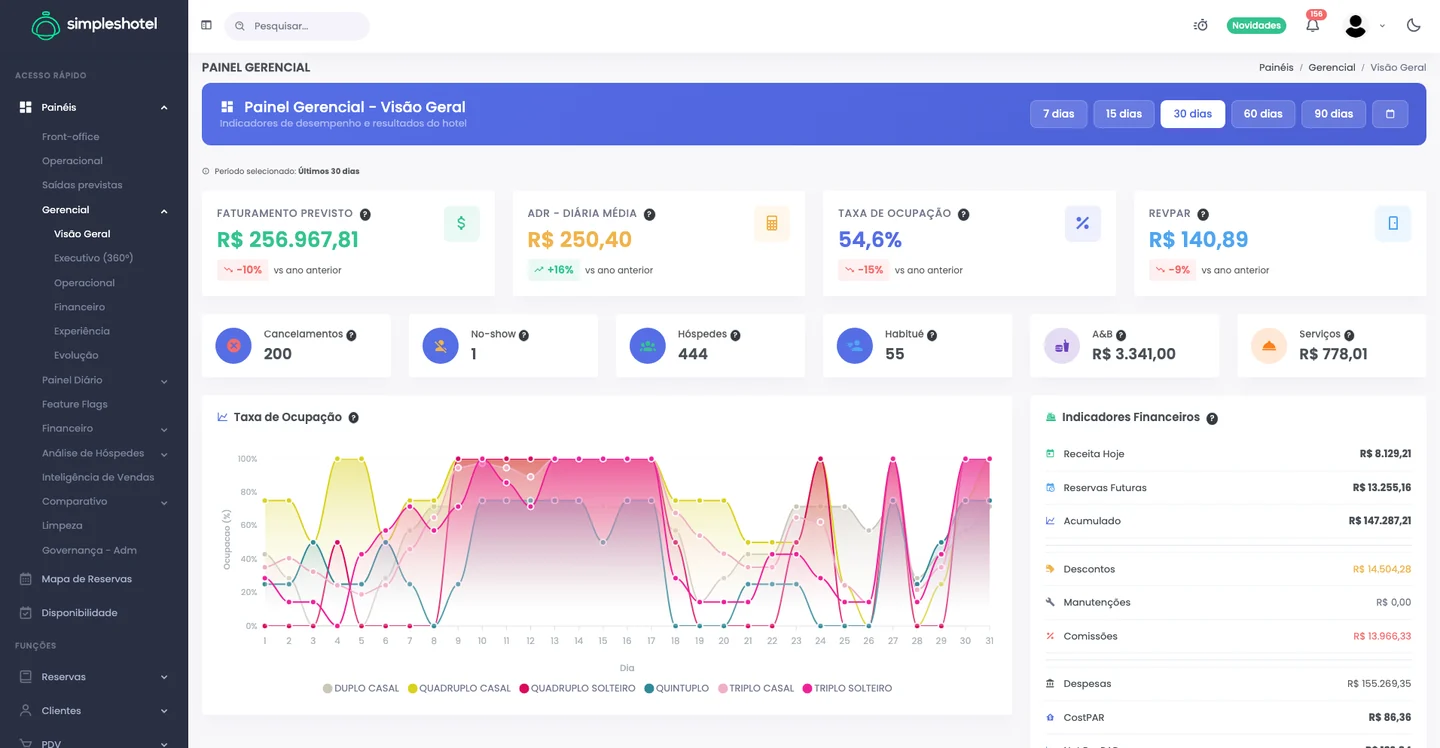
Task: Toggle the sidebar collapse icon
Action: [x=206, y=25]
